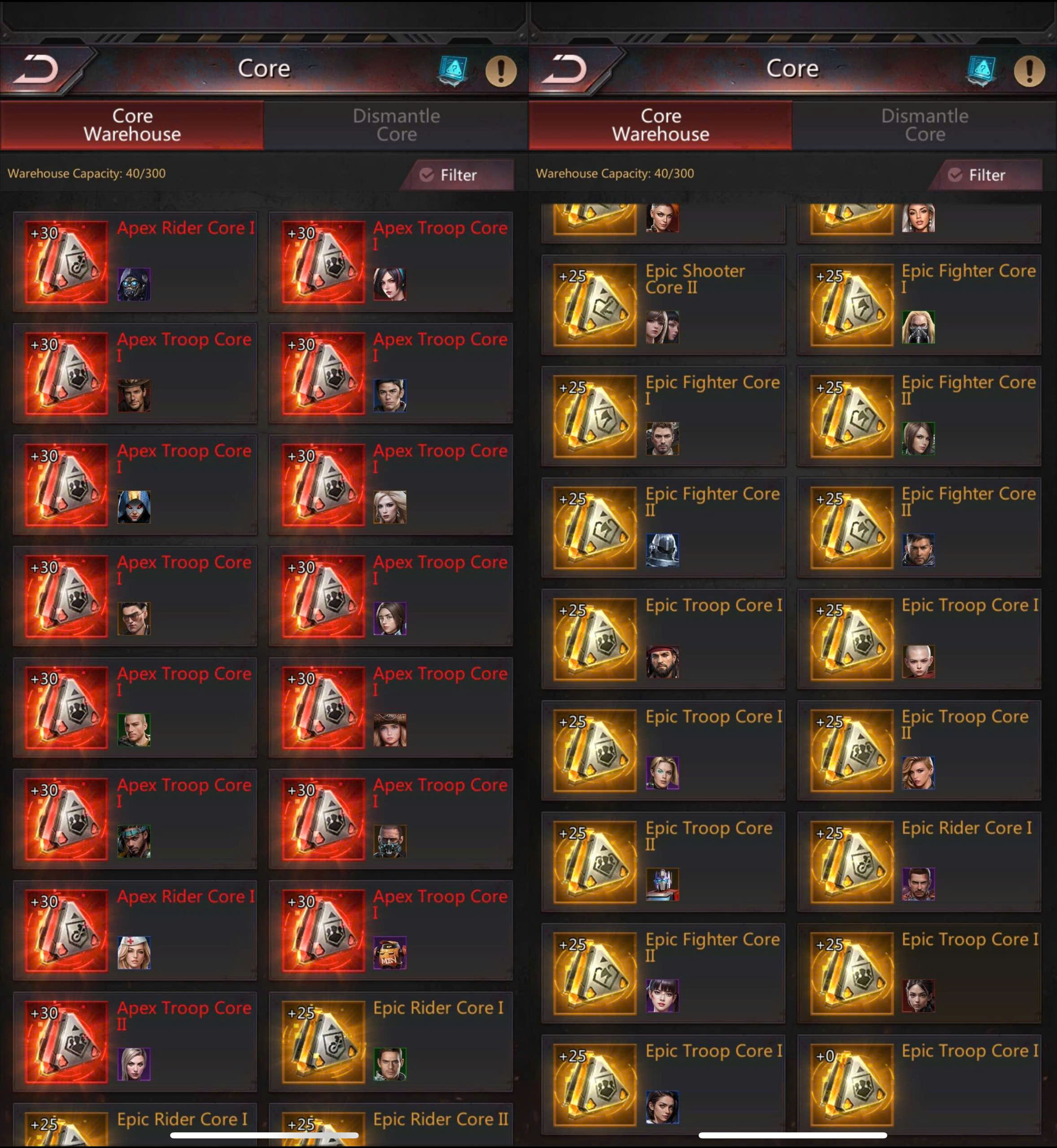Tap the back arrow in right panel
Screen dimensions: 1057x1148
click(x=565, y=70)
